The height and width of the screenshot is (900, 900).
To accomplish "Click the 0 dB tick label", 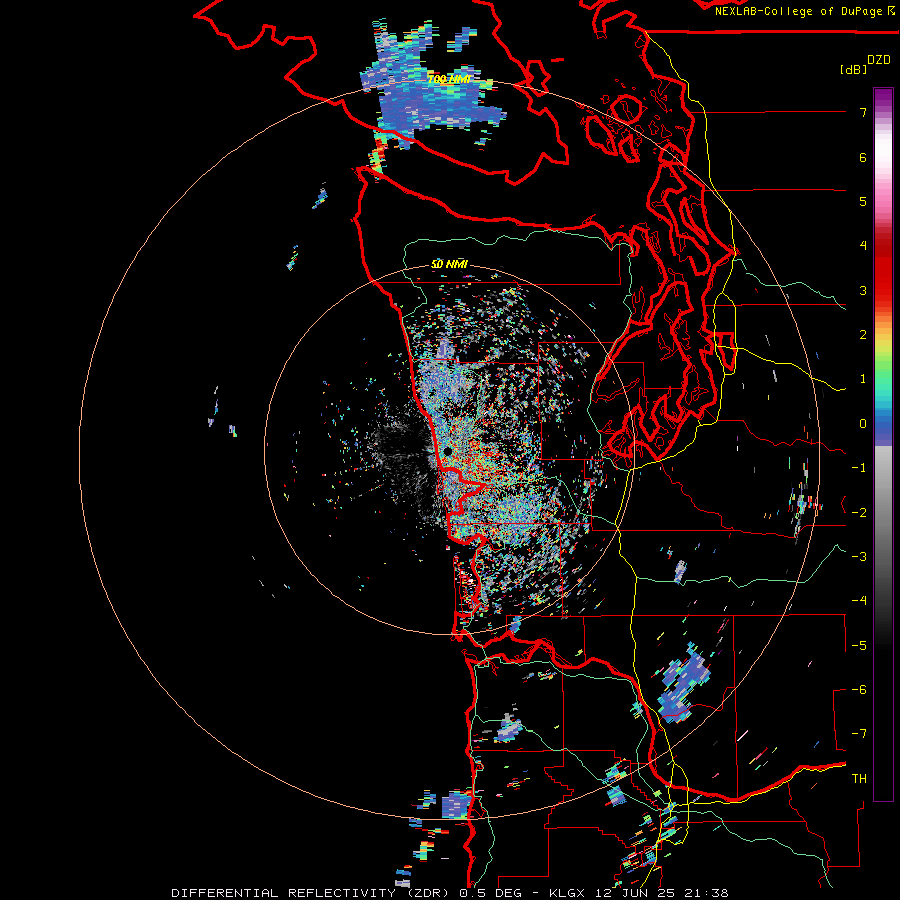I will [x=863, y=424].
